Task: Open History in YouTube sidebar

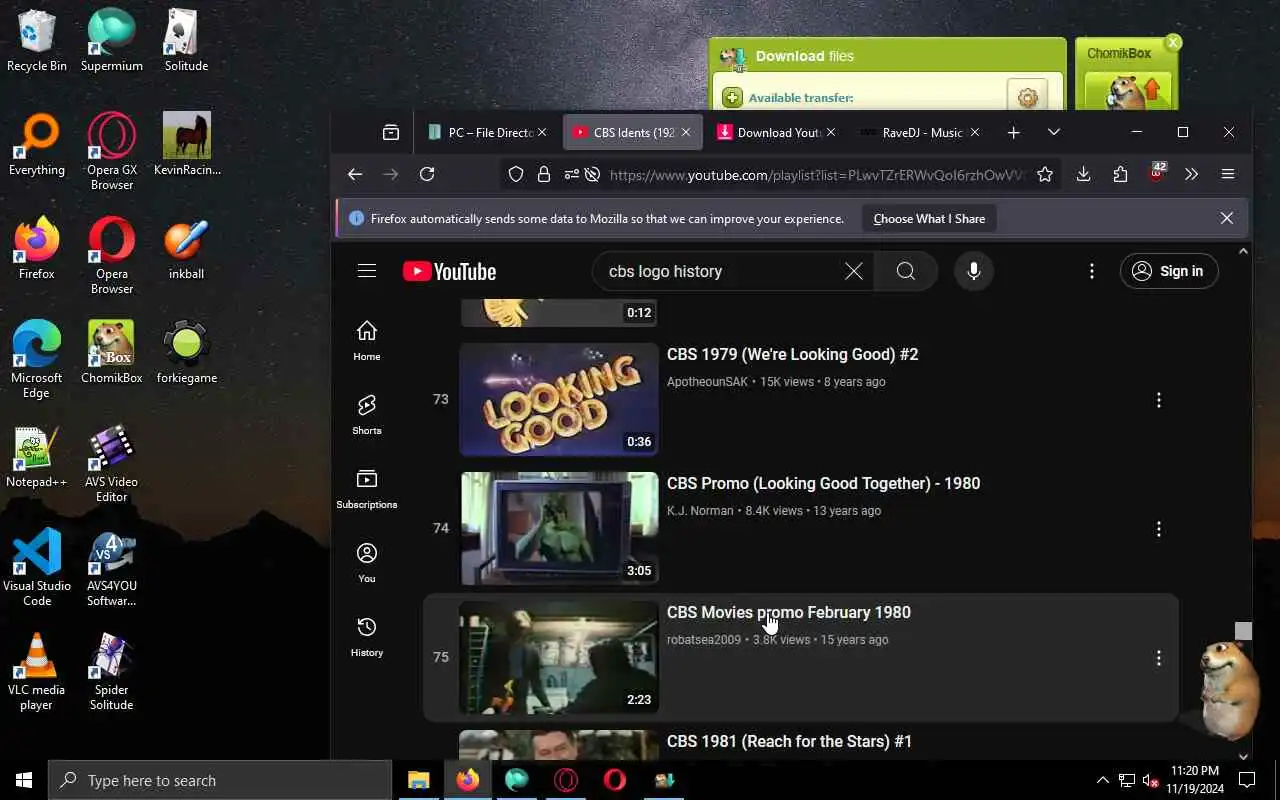Action: click(x=367, y=636)
